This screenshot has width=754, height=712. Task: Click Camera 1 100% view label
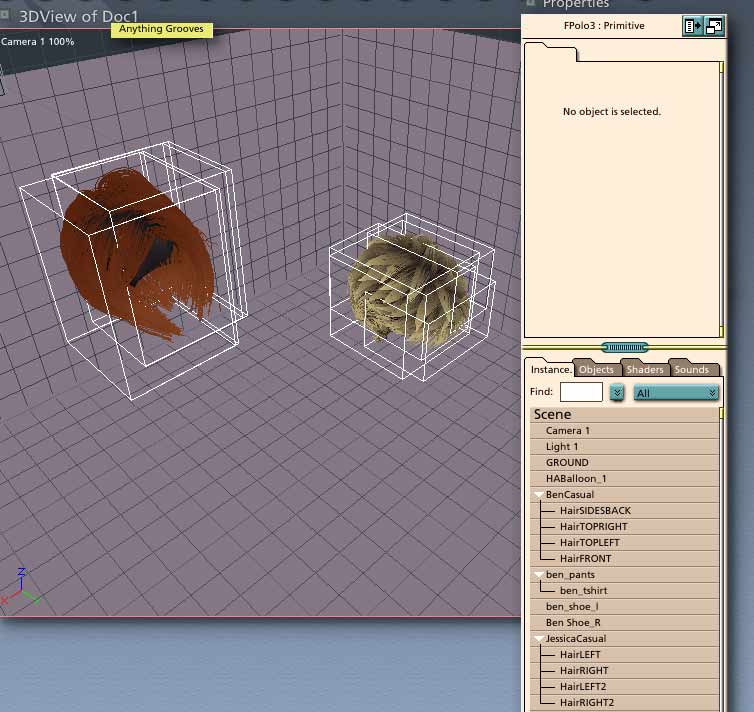tap(38, 42)
